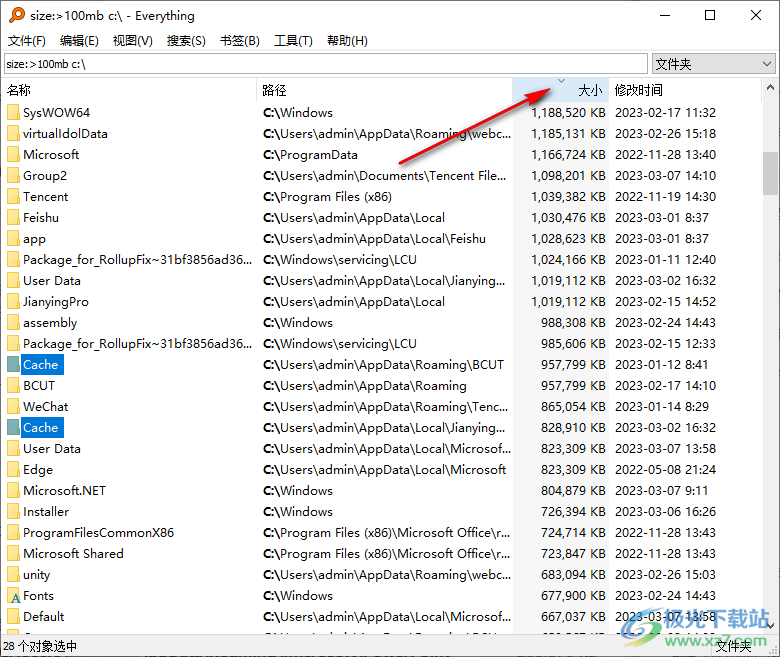Click folder icon next to app
Viewport: 780px width, 657px height.
tap(13, 238)
